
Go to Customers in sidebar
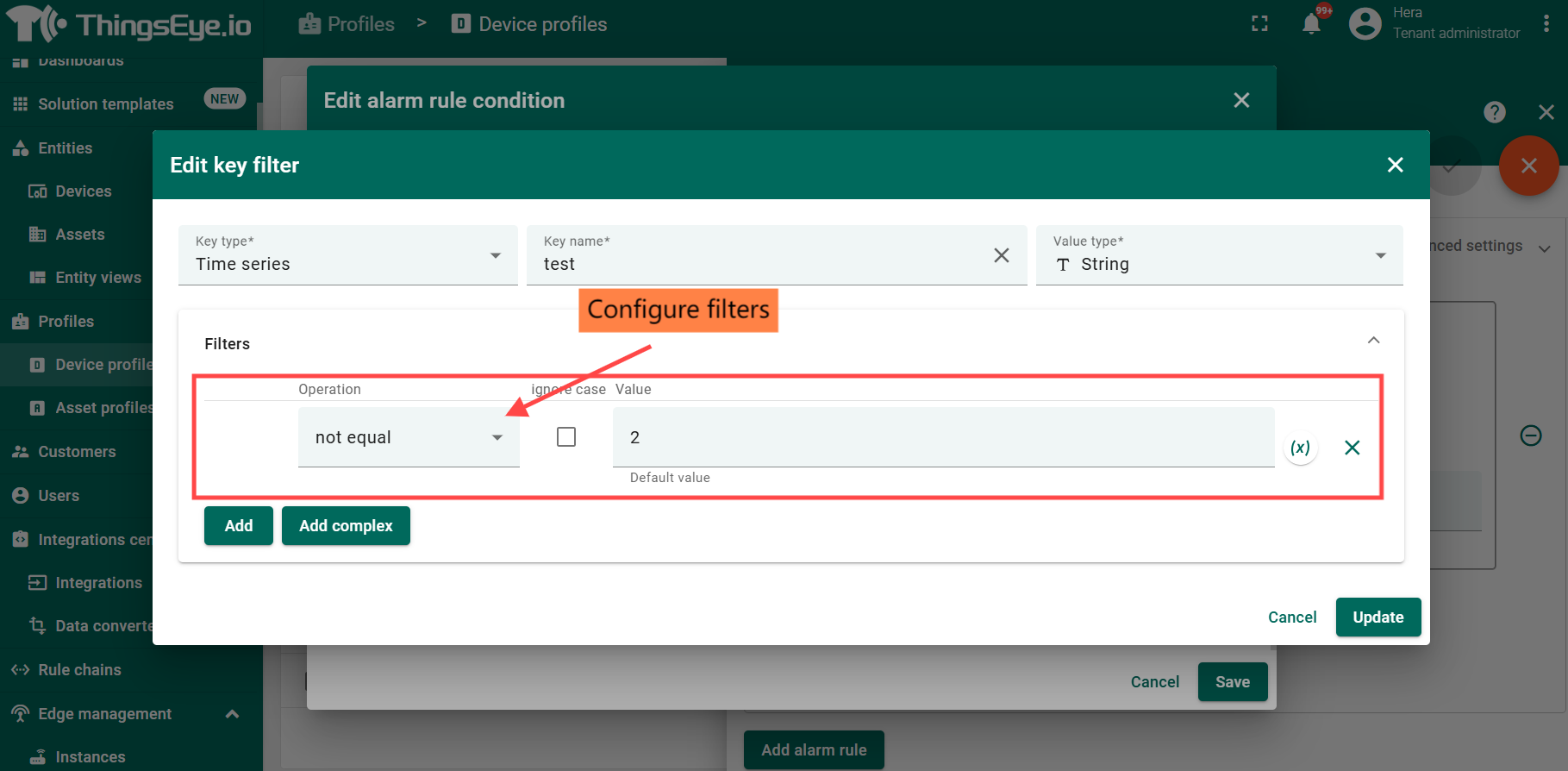tap(77, 452)
